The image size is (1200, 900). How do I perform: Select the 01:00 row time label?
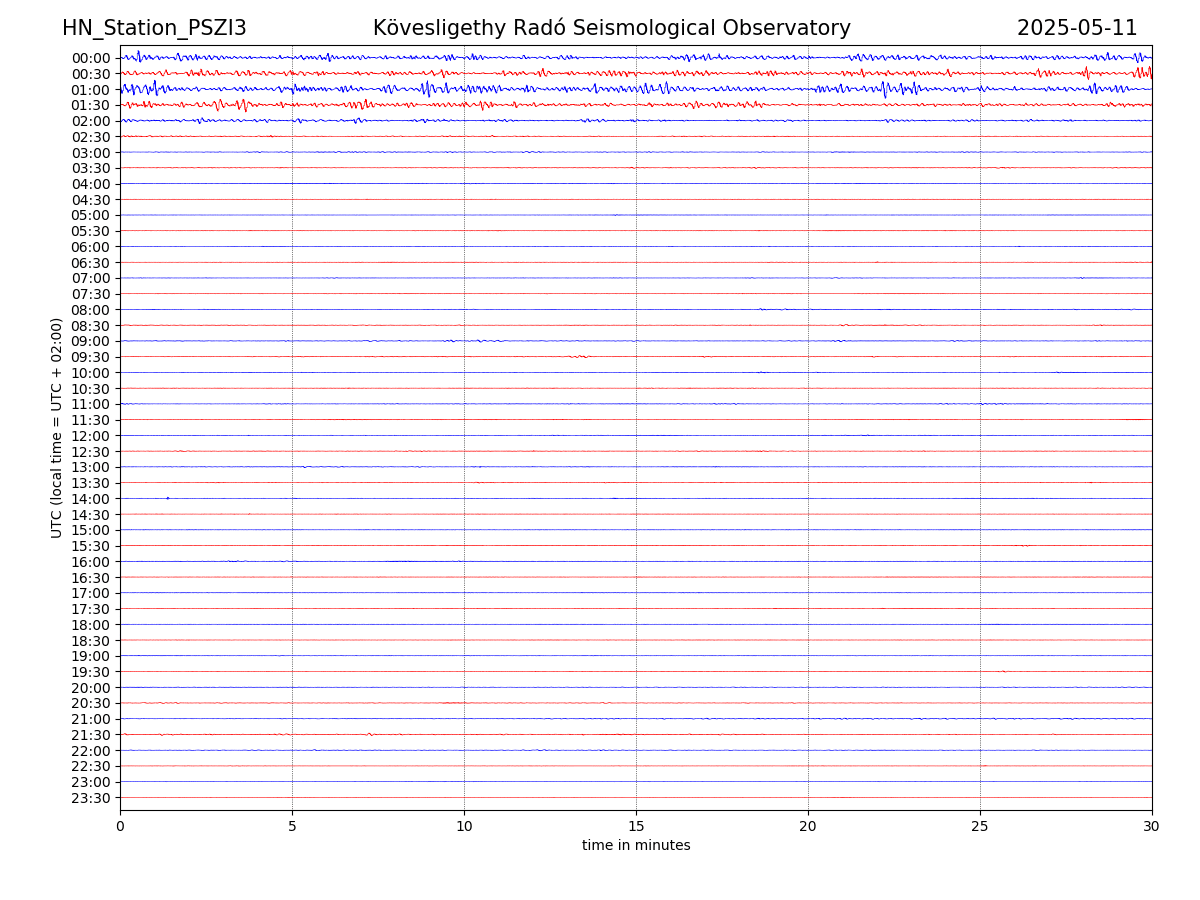point(91,90)
